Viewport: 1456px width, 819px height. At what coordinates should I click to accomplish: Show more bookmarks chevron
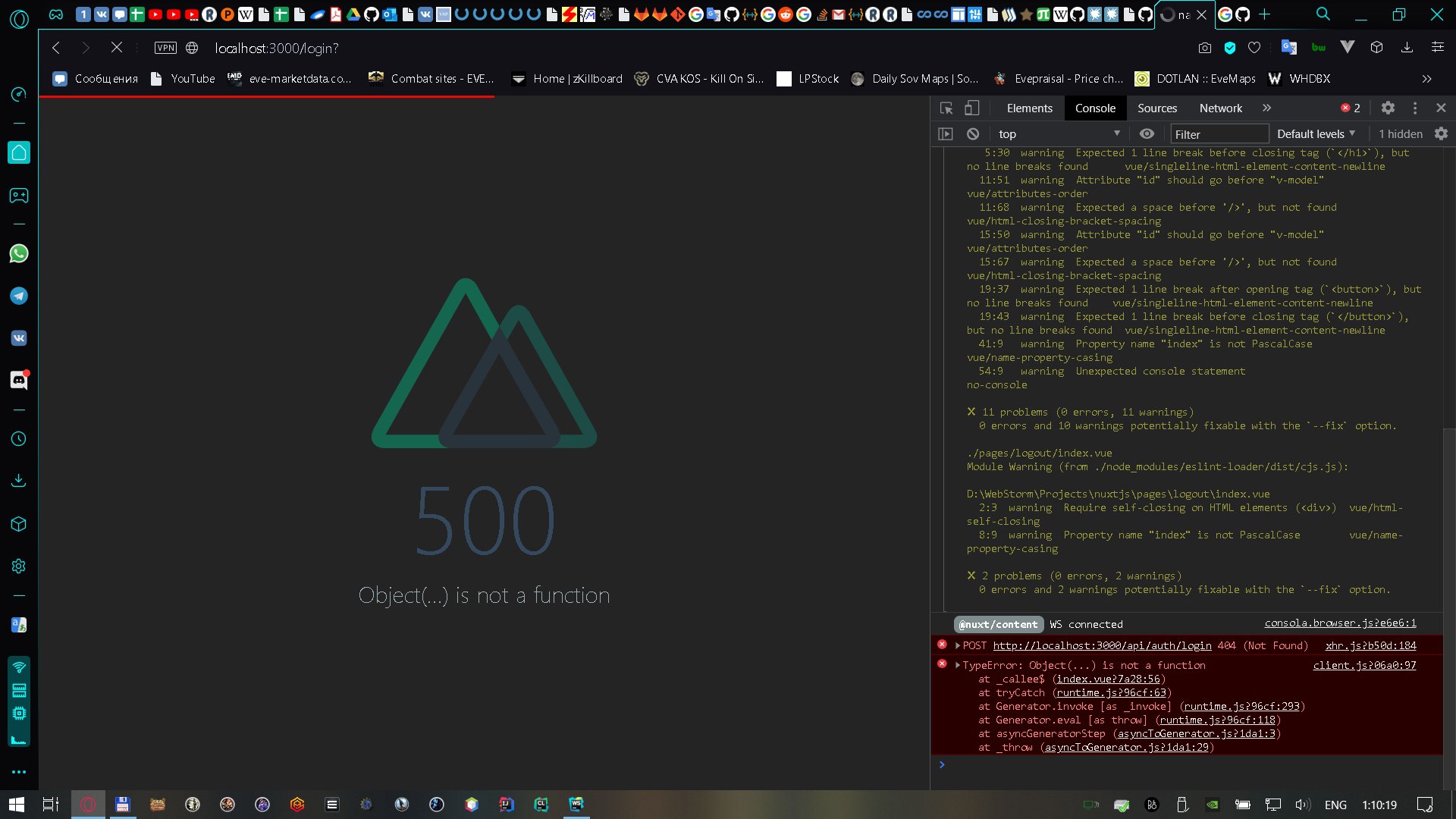click(x=1426, y=79)
